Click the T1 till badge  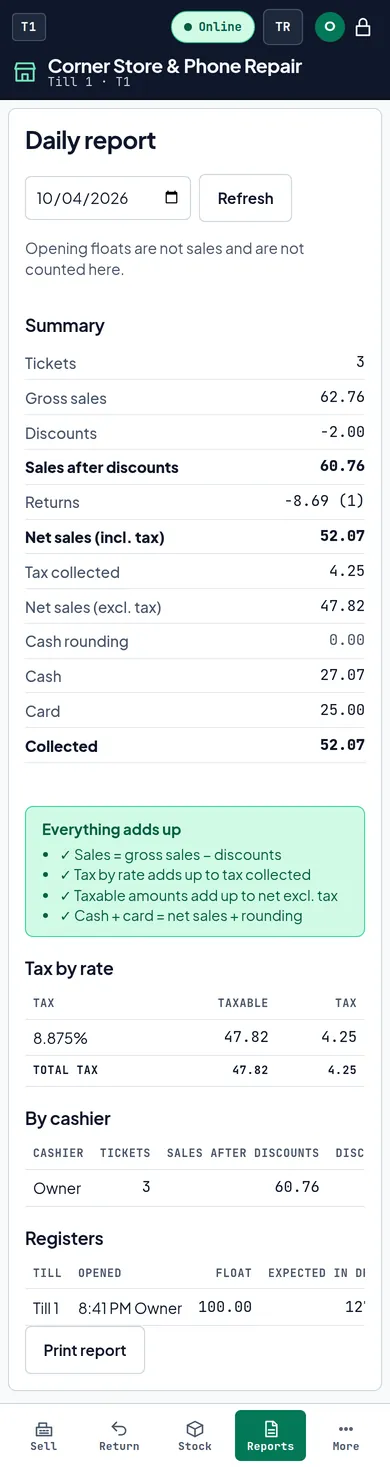pos(29,27)
